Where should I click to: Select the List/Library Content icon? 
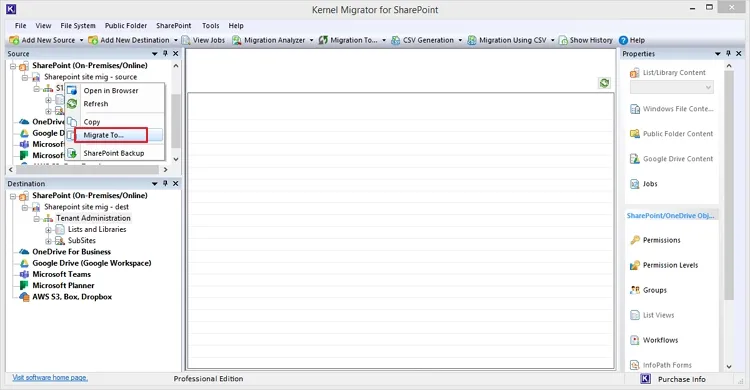click(635, 73)
